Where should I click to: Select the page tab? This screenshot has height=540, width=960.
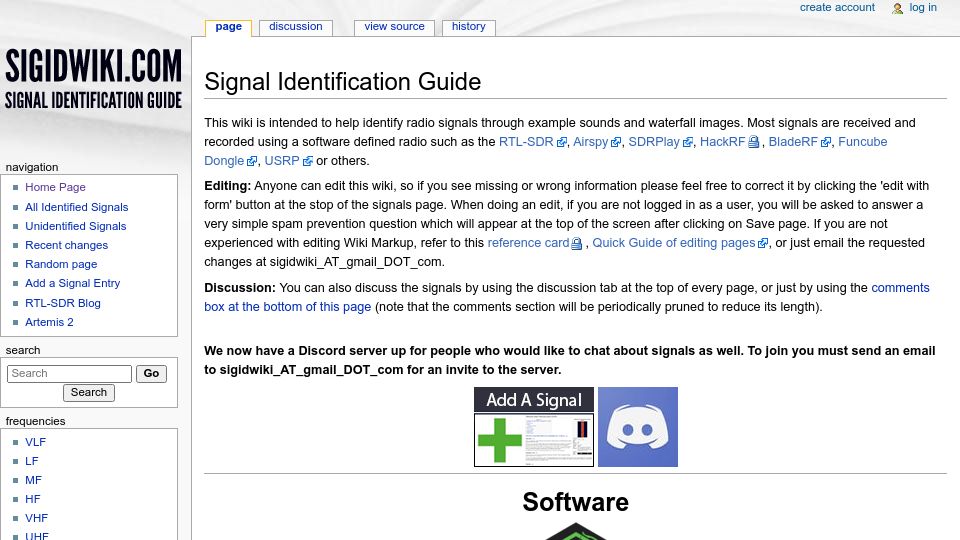click(228, 27)
